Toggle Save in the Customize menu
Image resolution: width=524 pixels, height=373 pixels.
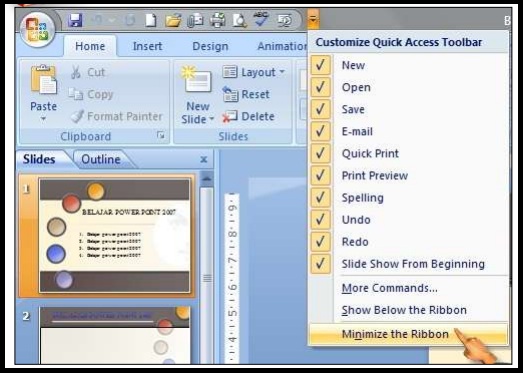click(x=409, y=109)
